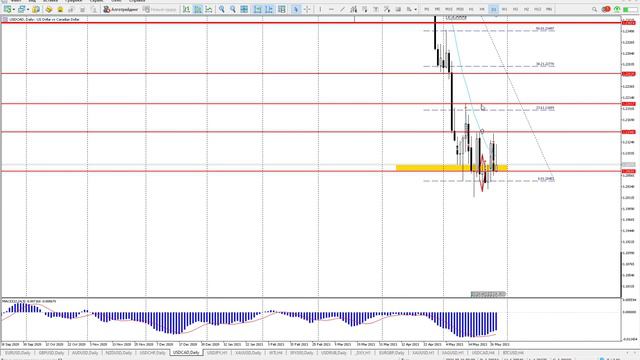Switch to WTI,H4 chart tab

276,353
